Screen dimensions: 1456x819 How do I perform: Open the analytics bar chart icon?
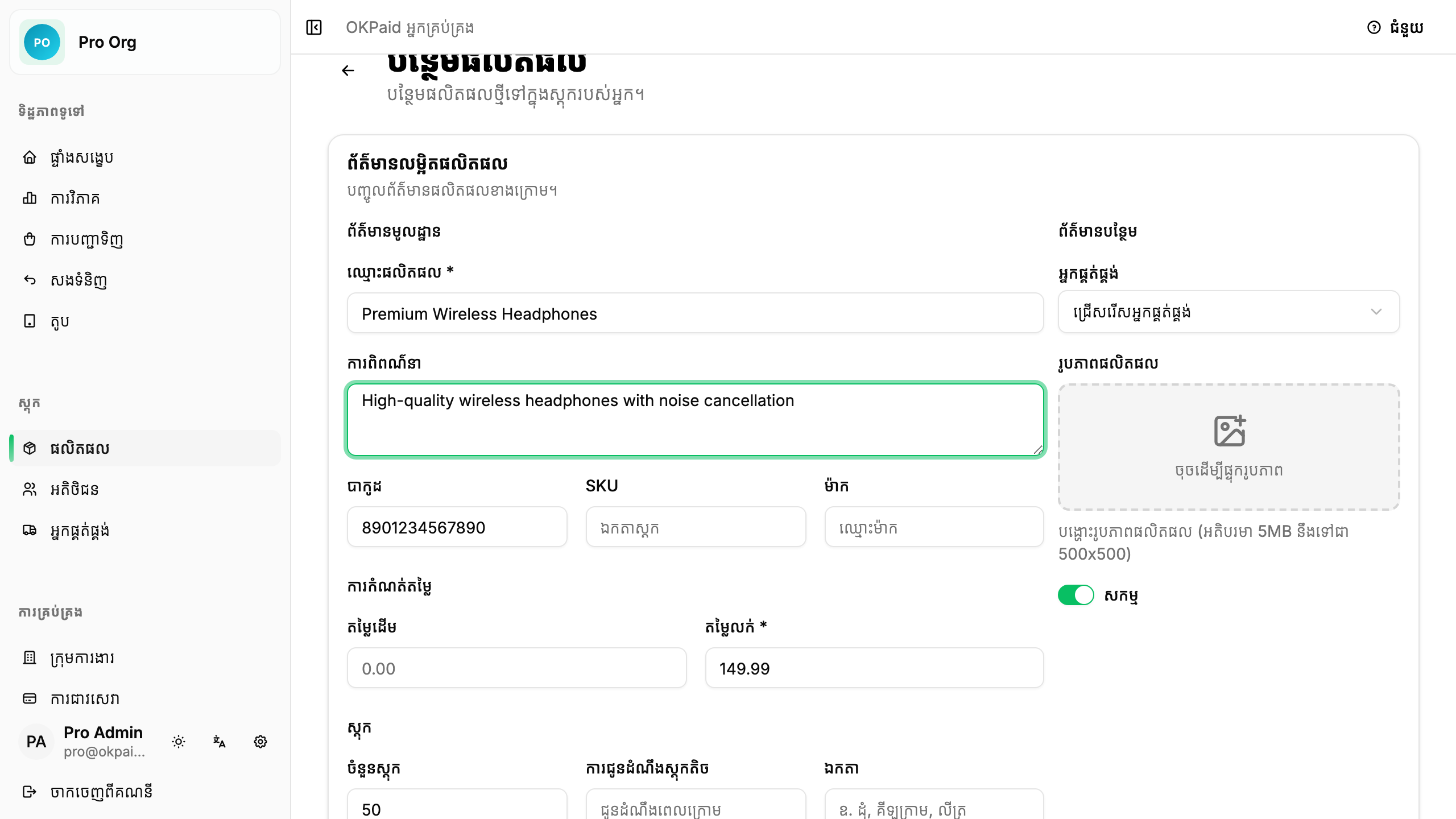point(30,198)
